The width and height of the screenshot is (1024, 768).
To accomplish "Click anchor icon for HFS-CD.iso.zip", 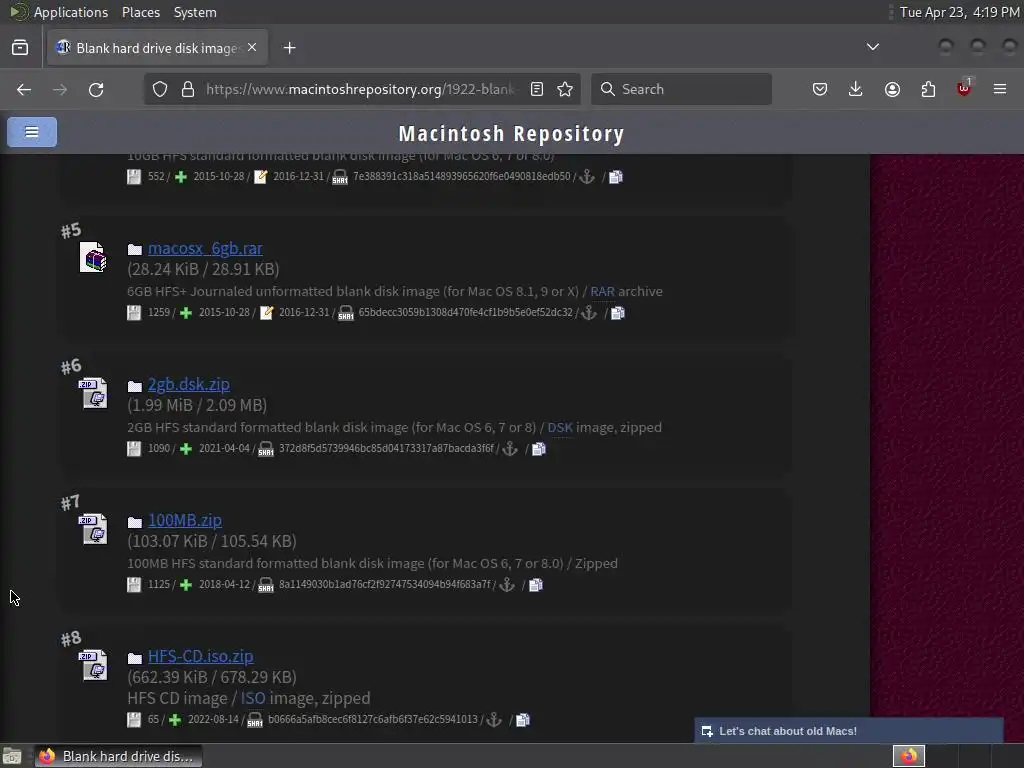I will pyautogui.click(x=494, y=720).
